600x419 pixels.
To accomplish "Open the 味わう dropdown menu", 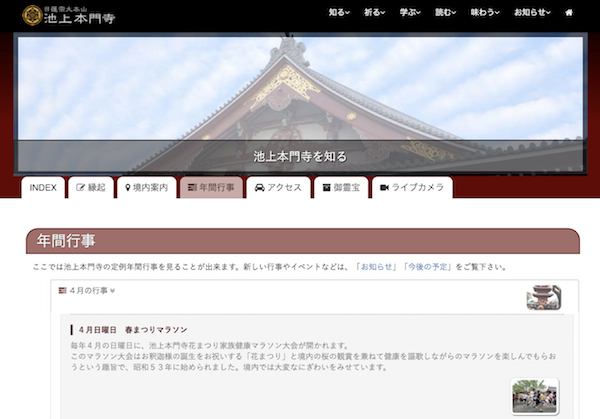I will 485,13.
